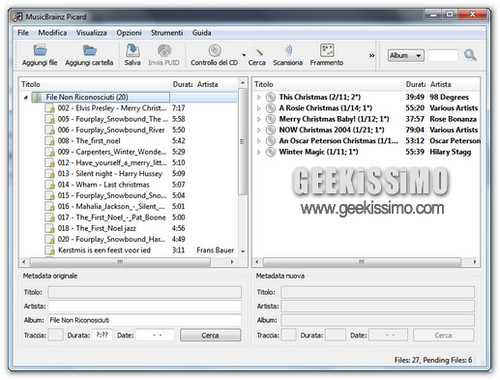Expand Merry Christmas Baby! album
500x380 pixels.
click(258, 119)
